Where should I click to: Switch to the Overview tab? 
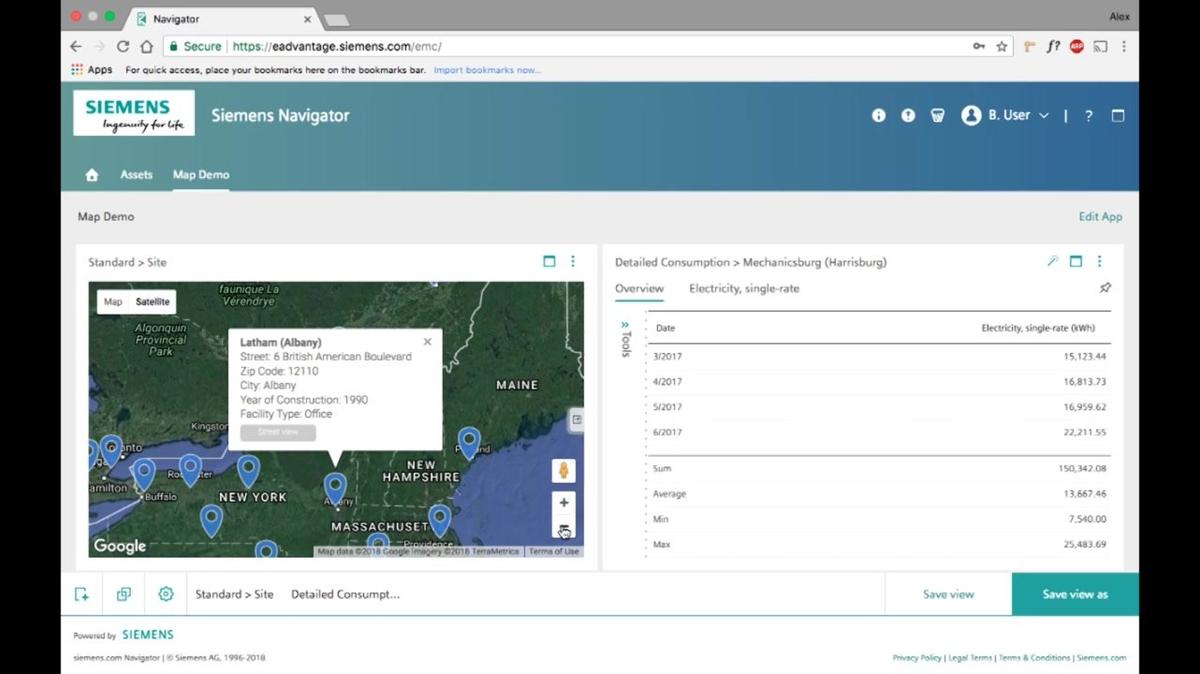[639, 288]
